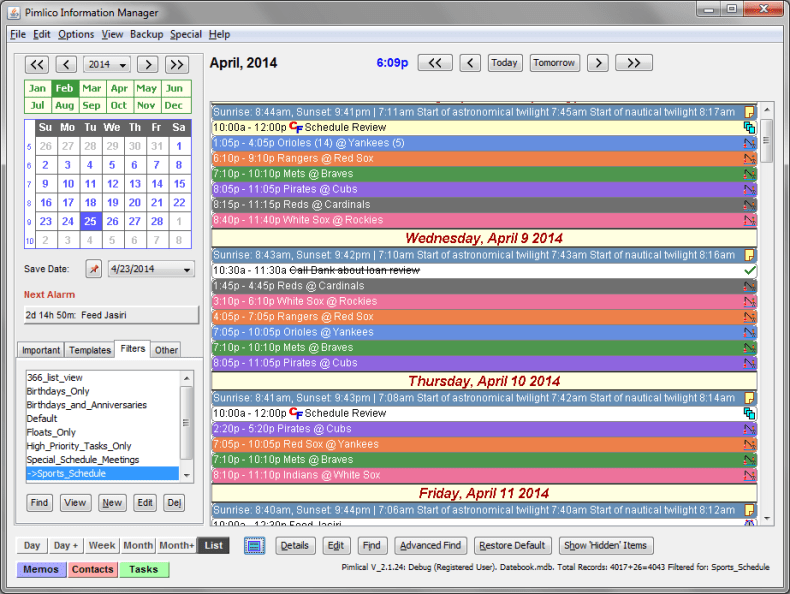The height and width of the screenshot is (594, 790).
Task: Click event list scrollbar up arrow
Action: point(766,110)
